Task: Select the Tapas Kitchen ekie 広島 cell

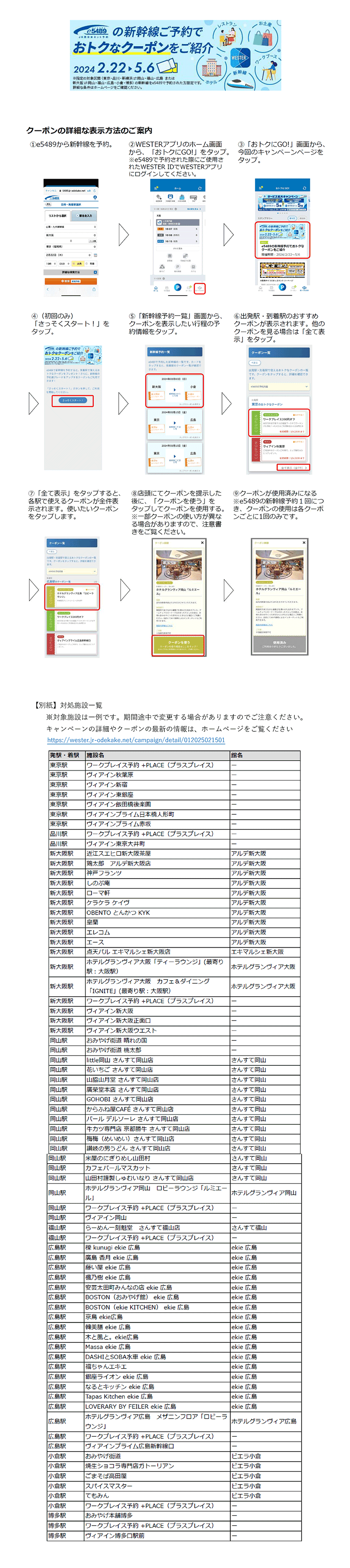Action: pyautogui.click(x=157, y=1397)
